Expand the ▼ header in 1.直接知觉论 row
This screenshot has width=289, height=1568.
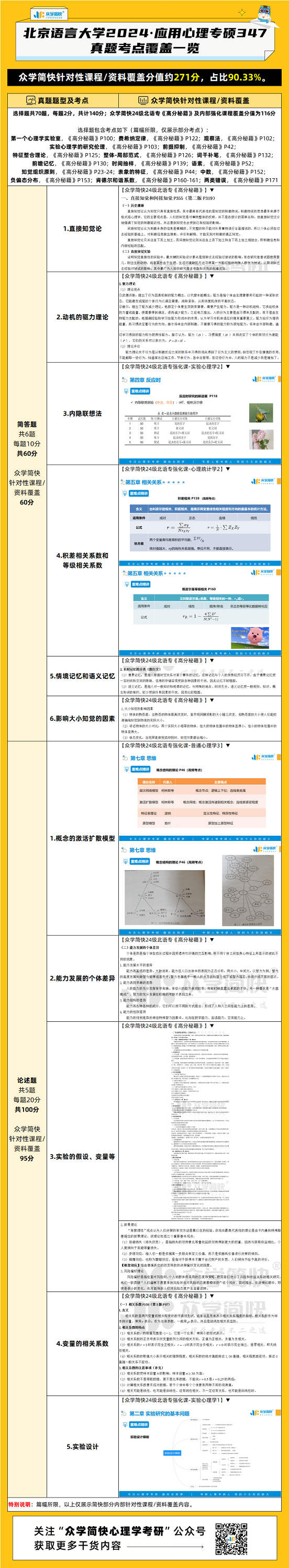point(212,191)
